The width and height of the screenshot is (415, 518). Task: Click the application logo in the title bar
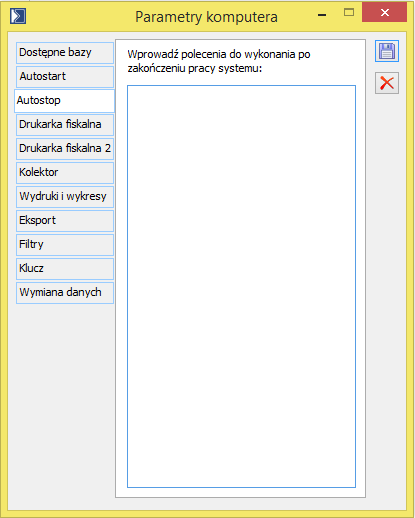pyautogui.click(x=18, y=16)
